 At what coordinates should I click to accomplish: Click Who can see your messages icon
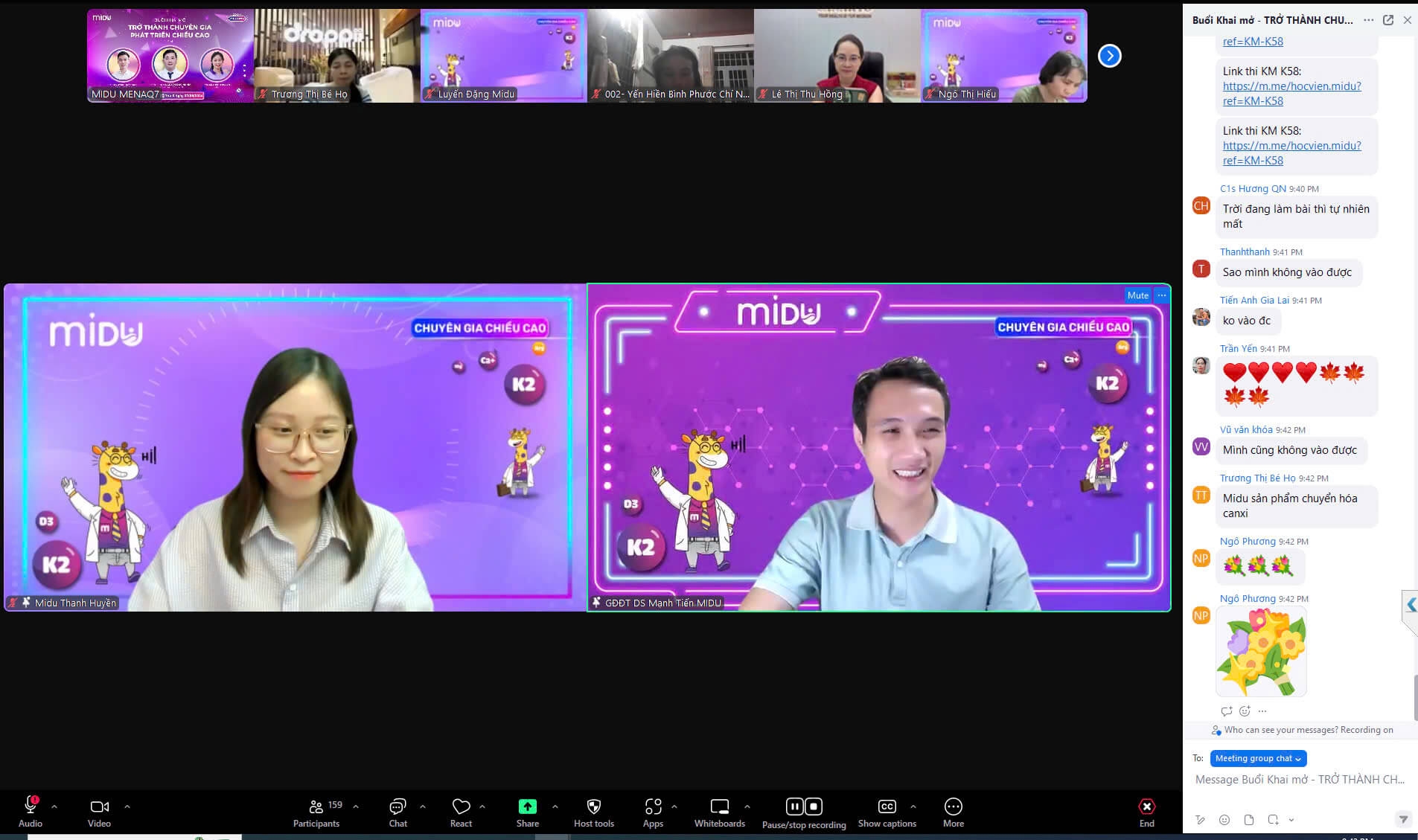click(x=1216, y=731)
